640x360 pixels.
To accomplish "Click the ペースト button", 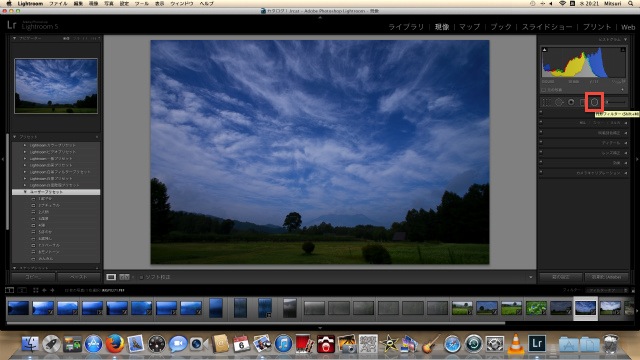I will 79,277.
